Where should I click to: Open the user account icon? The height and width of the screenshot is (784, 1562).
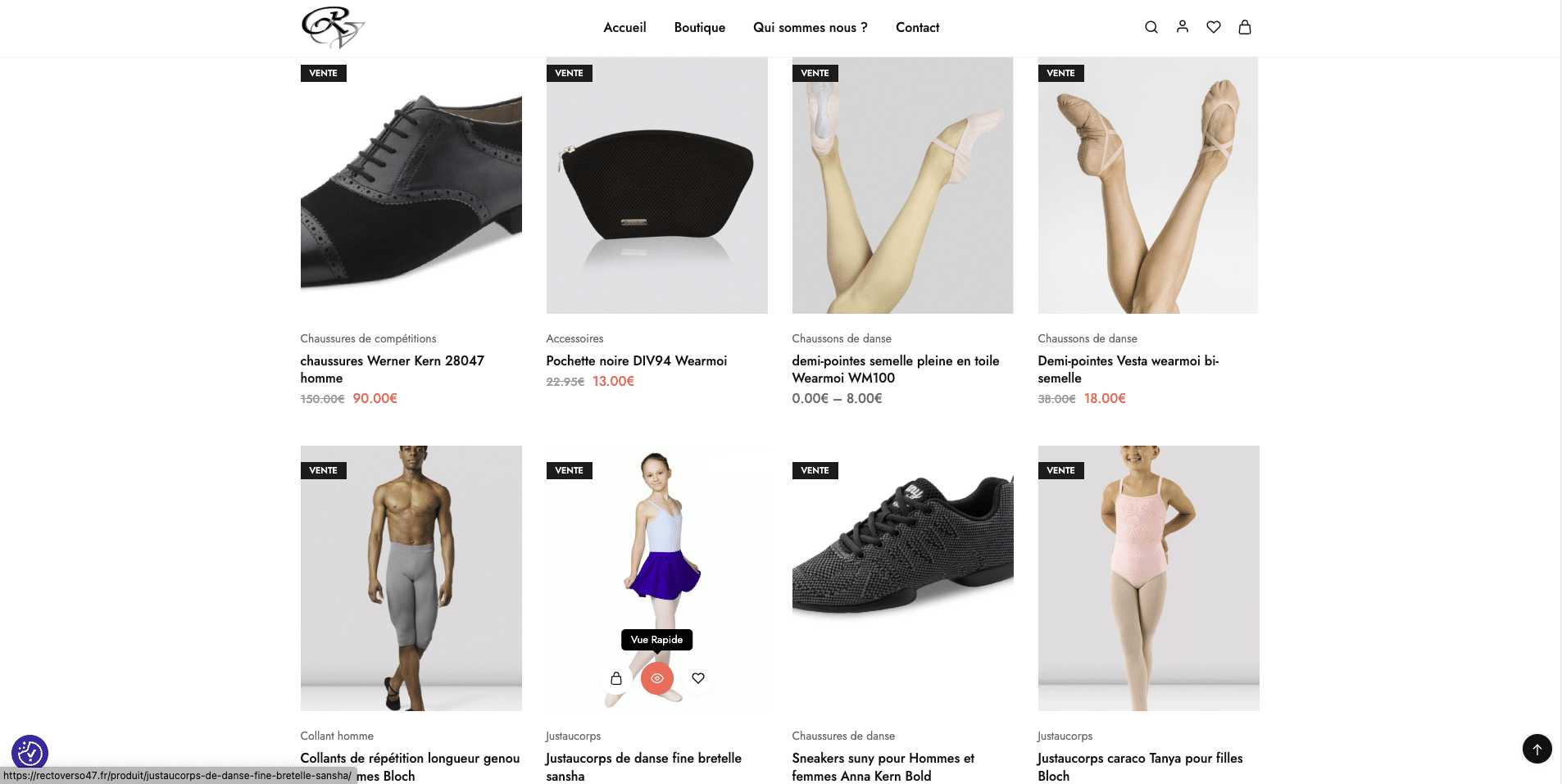coord(1182,27)
